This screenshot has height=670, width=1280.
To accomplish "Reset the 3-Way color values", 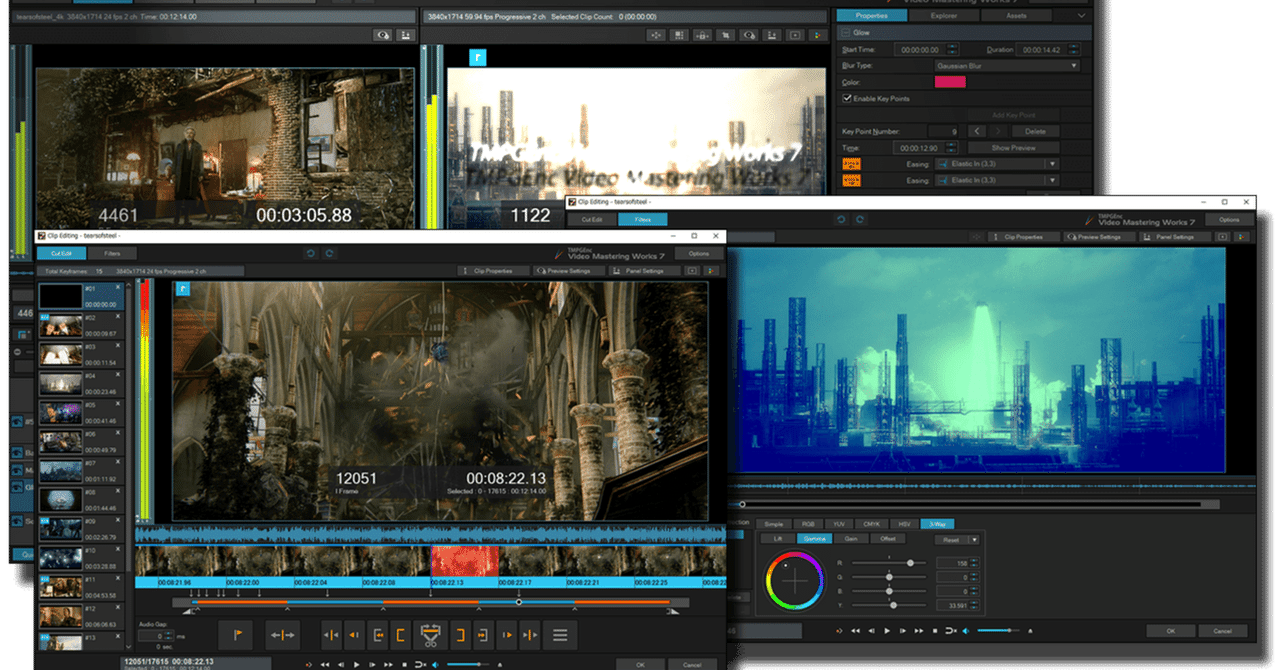I will (x=951, y=540).
